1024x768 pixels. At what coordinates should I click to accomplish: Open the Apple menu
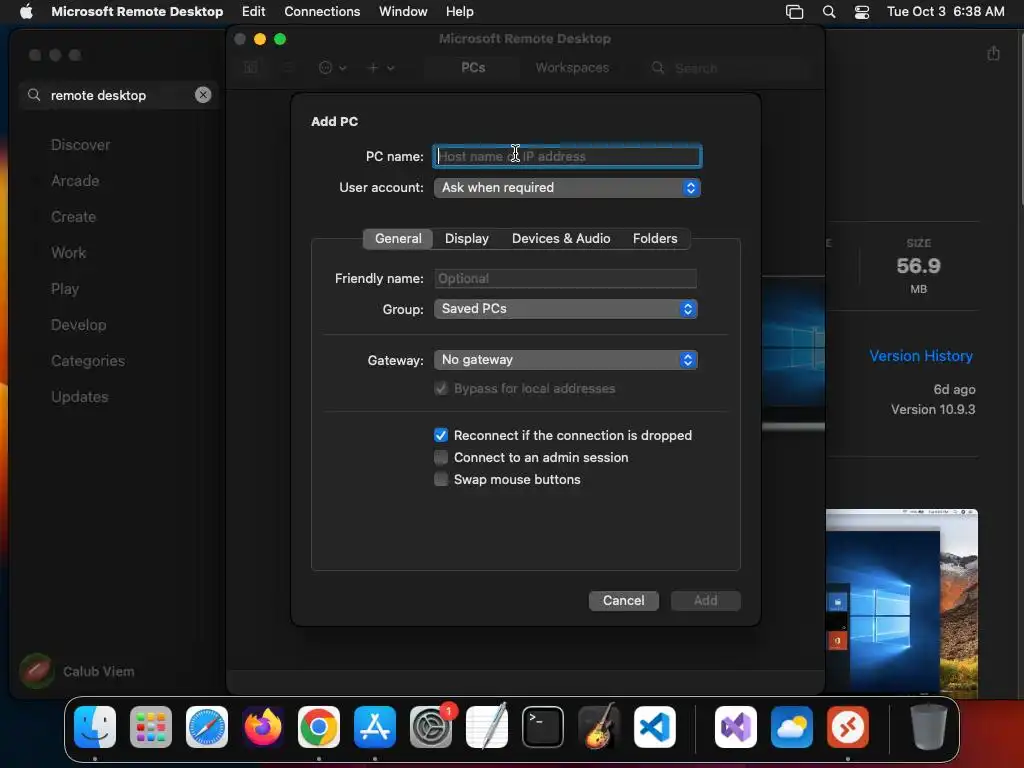26,11
